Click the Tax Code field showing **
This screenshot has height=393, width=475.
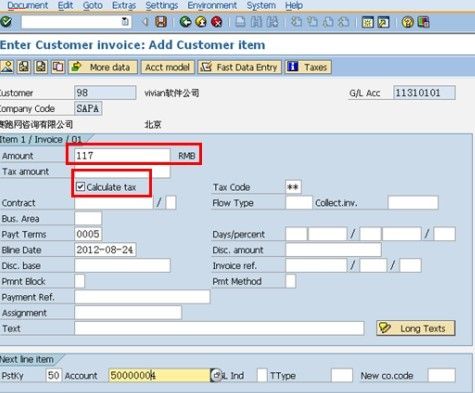pyautogui.click(x=293, y=187)
